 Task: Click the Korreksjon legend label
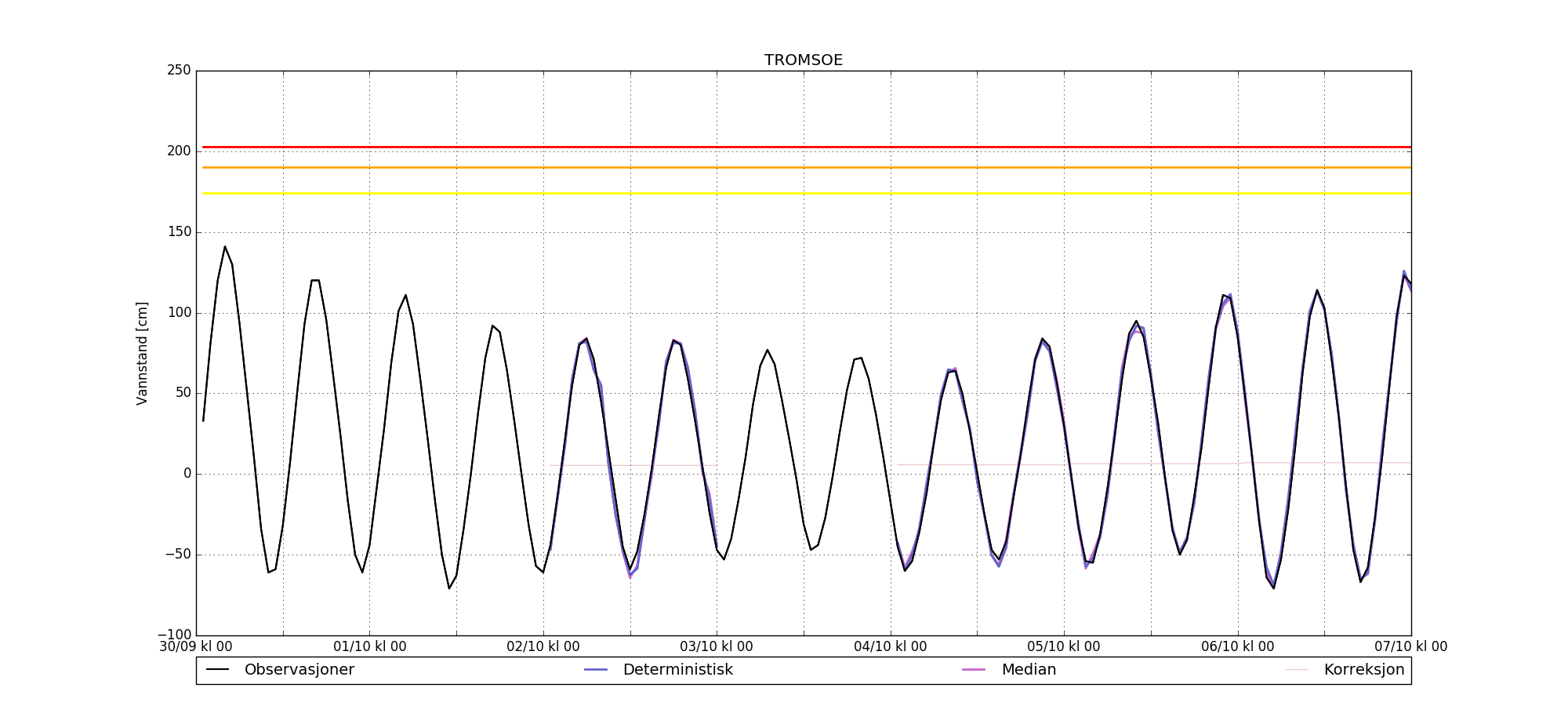1363,670
